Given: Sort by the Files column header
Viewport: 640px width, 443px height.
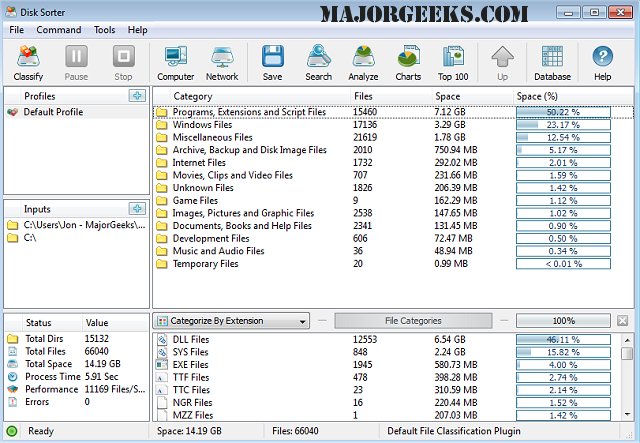Looking at the screenshot, I should pyautogui.click(x=391, y=96).
